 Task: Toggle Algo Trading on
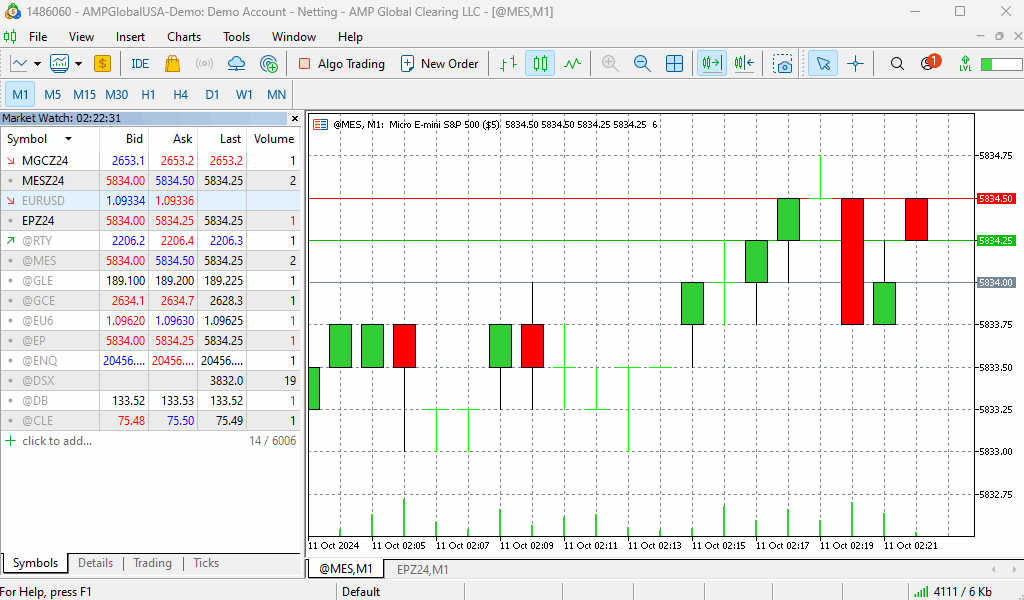[x=341, y=64]
